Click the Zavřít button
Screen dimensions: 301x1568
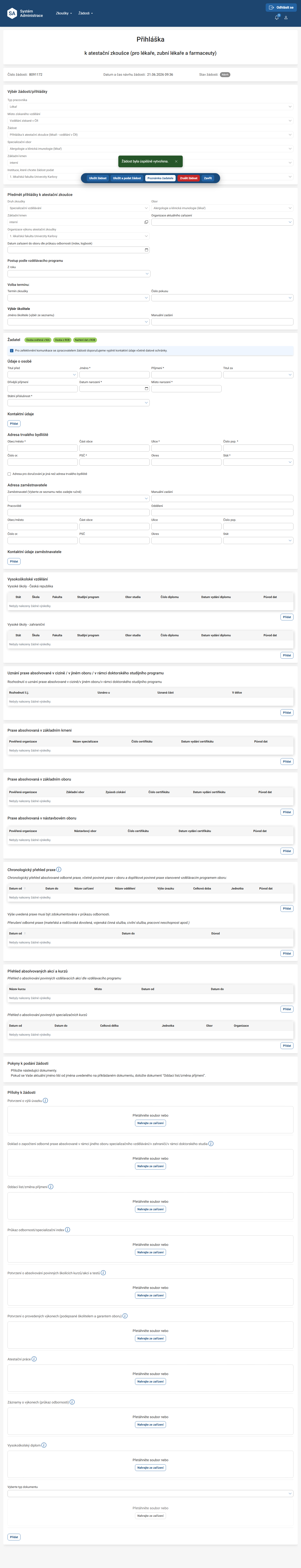tap(208, 178)
